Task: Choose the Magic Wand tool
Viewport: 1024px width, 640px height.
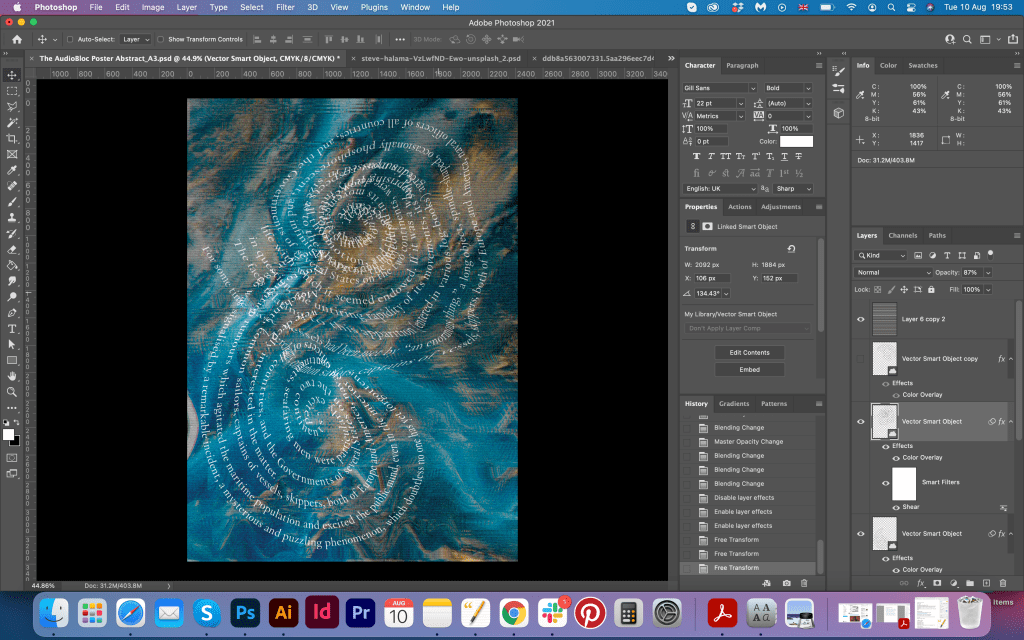Action: (12, 122)
